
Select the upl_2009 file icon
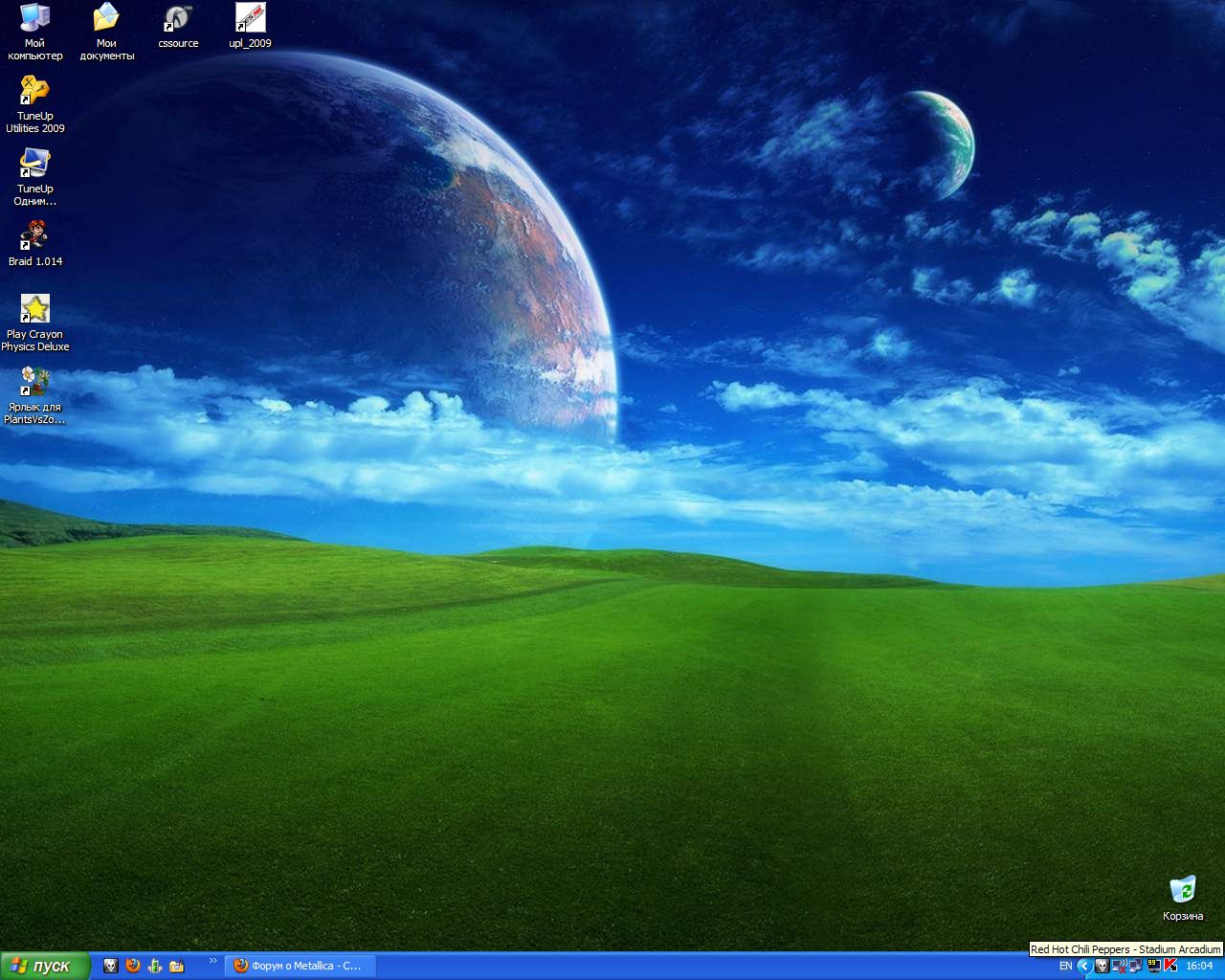pyautogui.click(x=250, y=18)
